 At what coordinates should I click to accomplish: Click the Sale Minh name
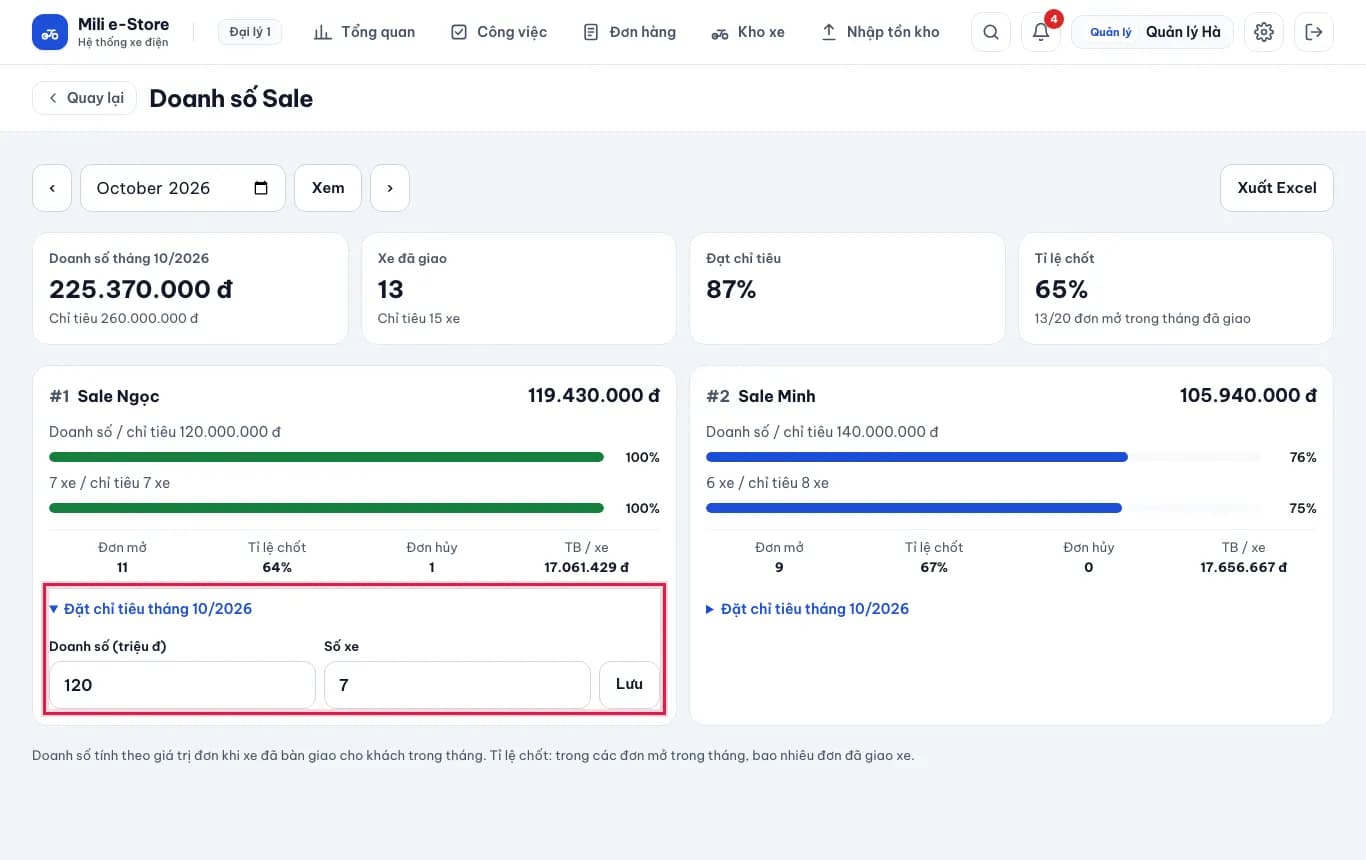777,397
